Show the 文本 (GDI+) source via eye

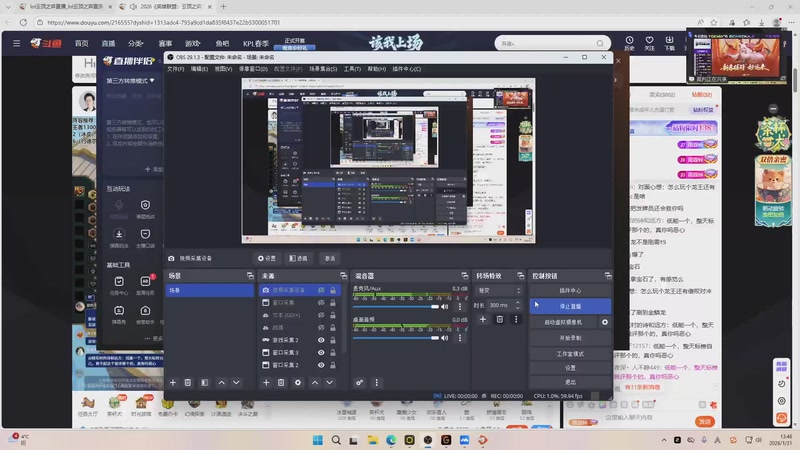pos(321,315)
